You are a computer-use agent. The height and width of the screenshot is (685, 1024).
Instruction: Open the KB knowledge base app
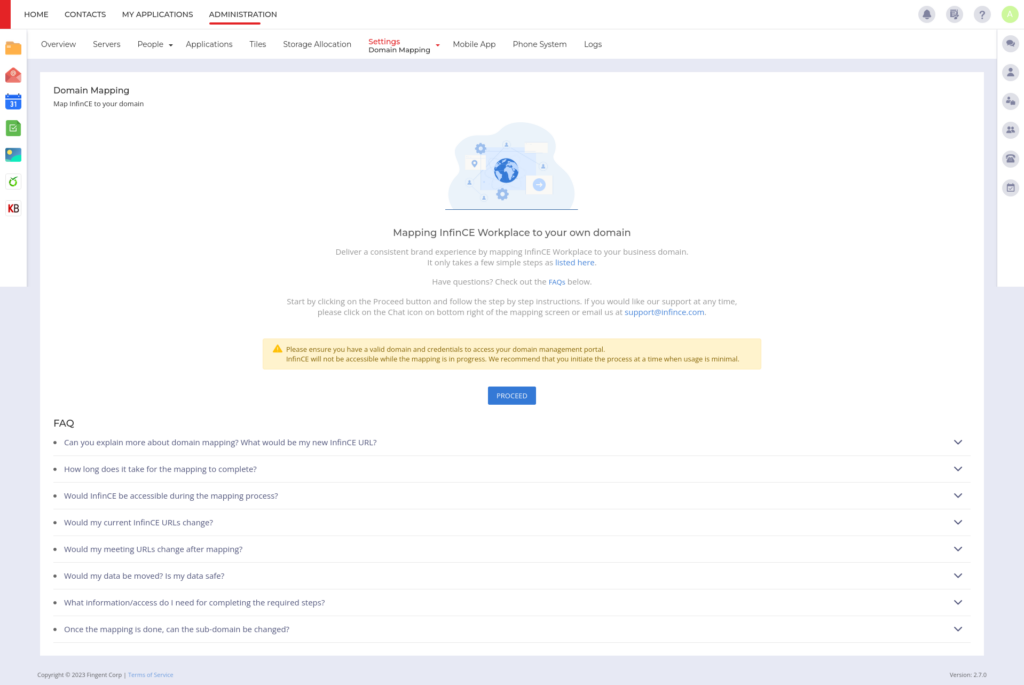[x=13, y=208]
